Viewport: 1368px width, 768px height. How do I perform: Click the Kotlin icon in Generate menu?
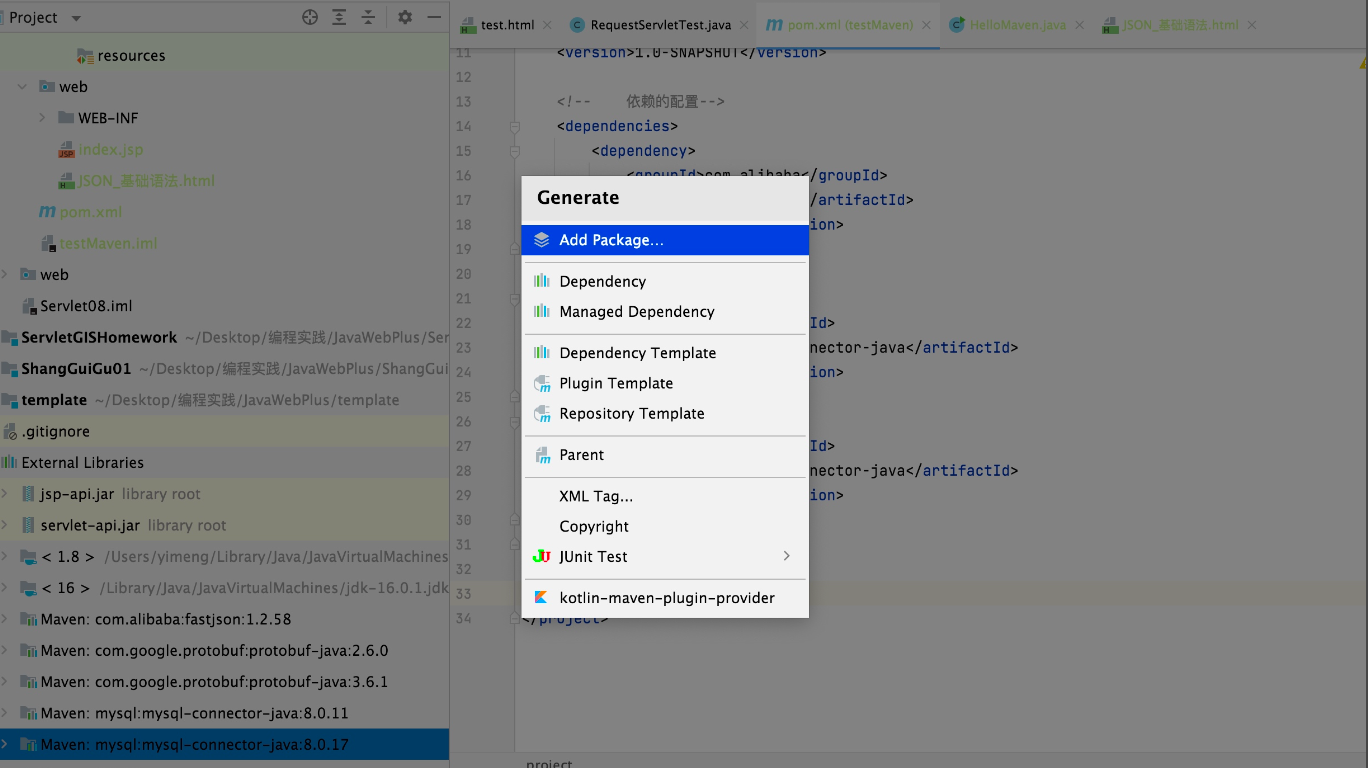coord(541,598)
